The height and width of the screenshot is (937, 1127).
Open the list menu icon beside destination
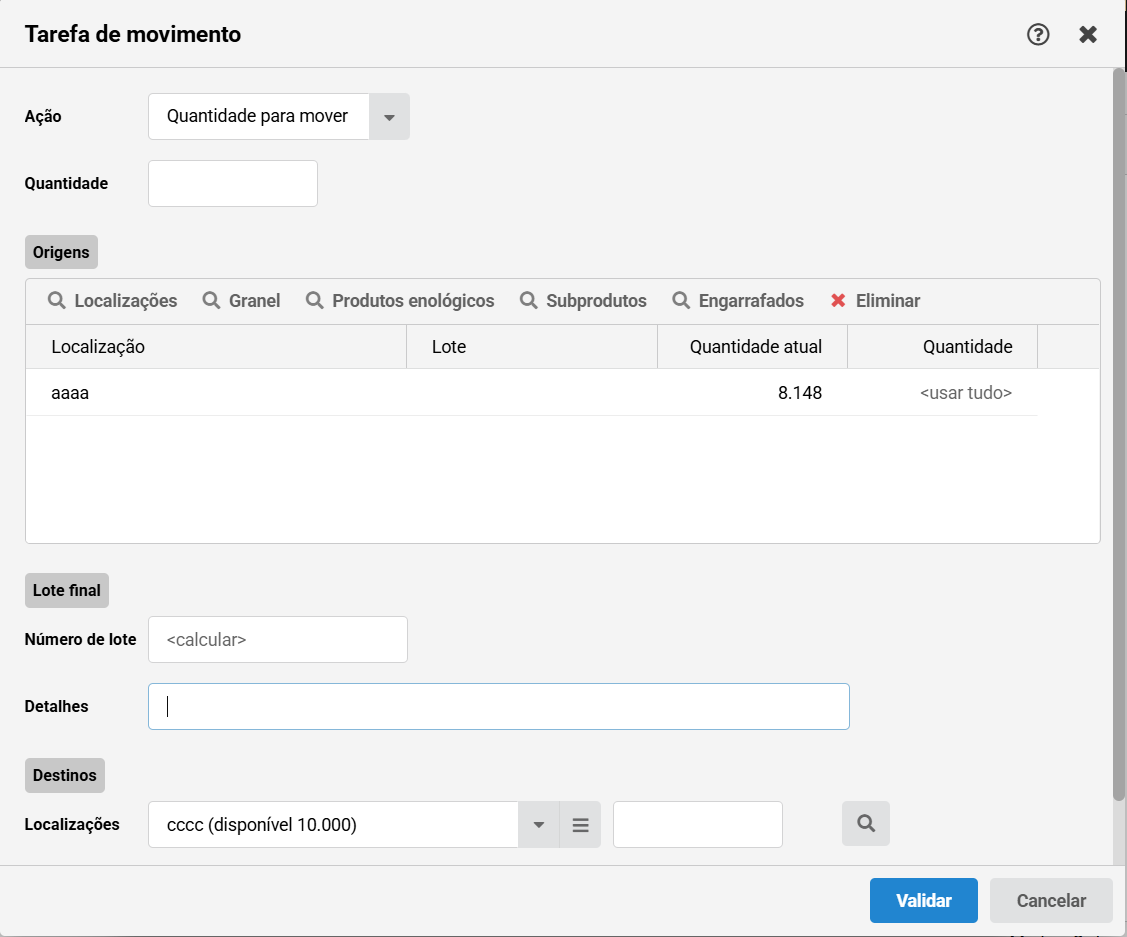pyautogui.click(x=580, y=825)
